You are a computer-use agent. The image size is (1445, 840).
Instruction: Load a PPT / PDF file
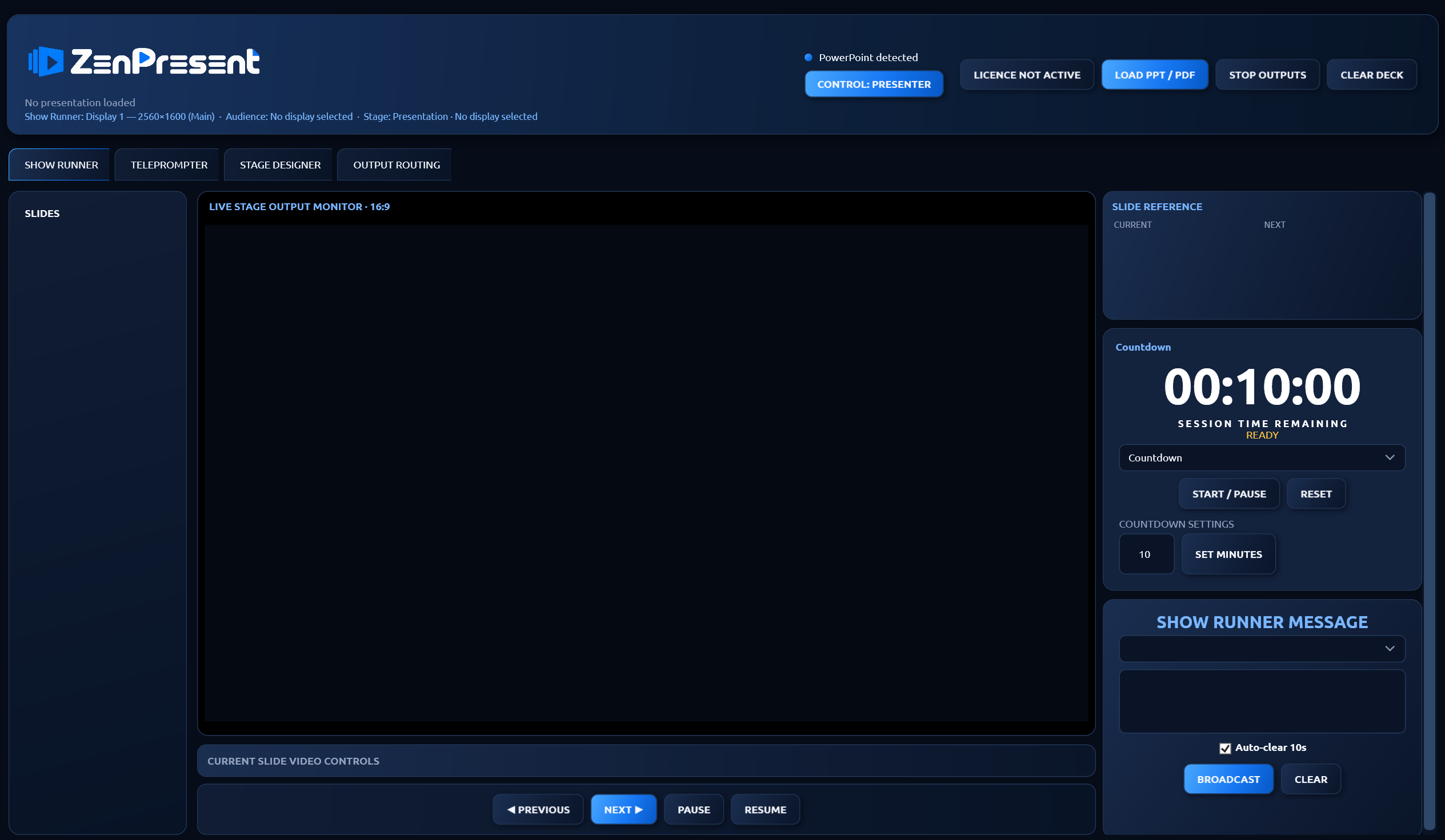click(x=1154, y=75)
